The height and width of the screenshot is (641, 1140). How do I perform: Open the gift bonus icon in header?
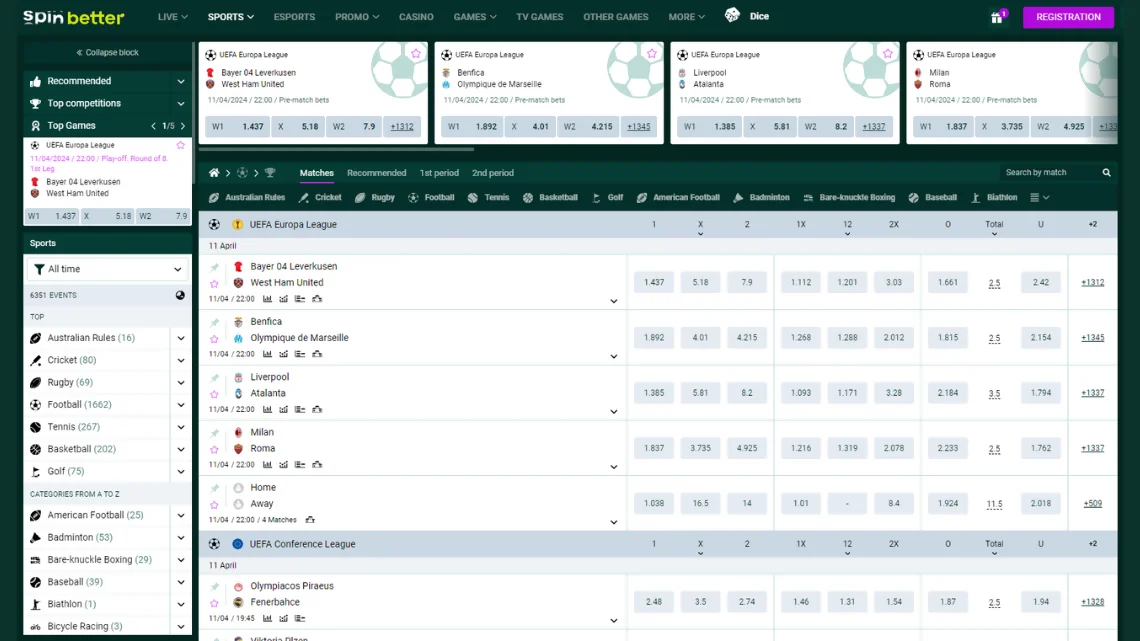click(x=997, y=17)
